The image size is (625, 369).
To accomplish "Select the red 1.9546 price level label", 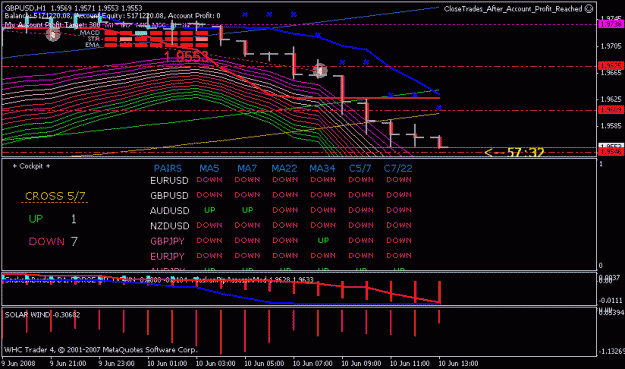I will pos(611,152).
